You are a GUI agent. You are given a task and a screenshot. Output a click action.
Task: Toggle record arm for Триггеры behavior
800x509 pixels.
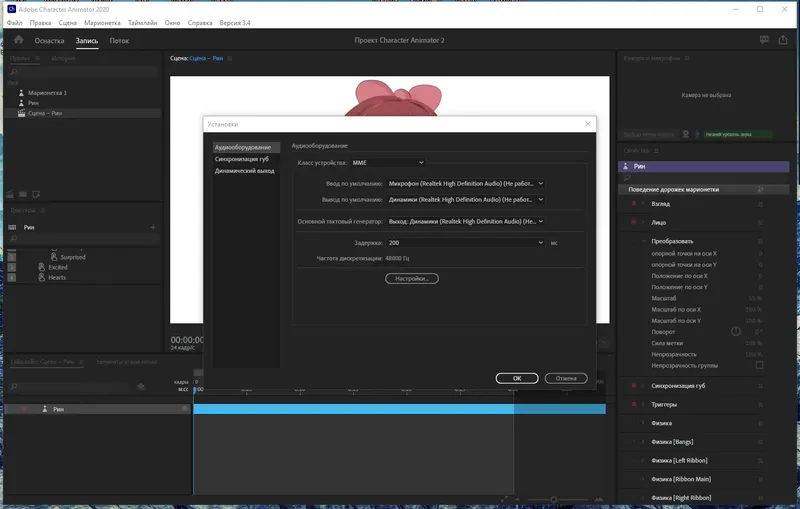click(634, 404)
